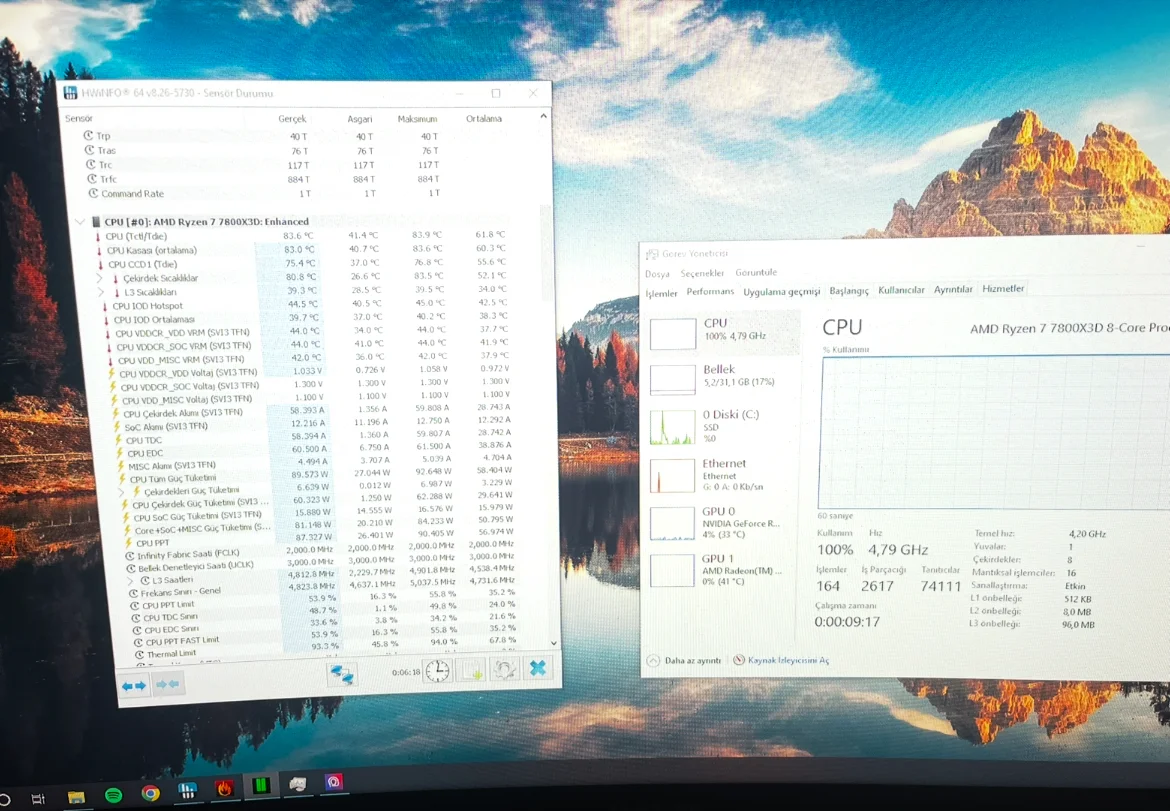
Task: Select CPU EDC sensor row
Action: coord(315,451)
